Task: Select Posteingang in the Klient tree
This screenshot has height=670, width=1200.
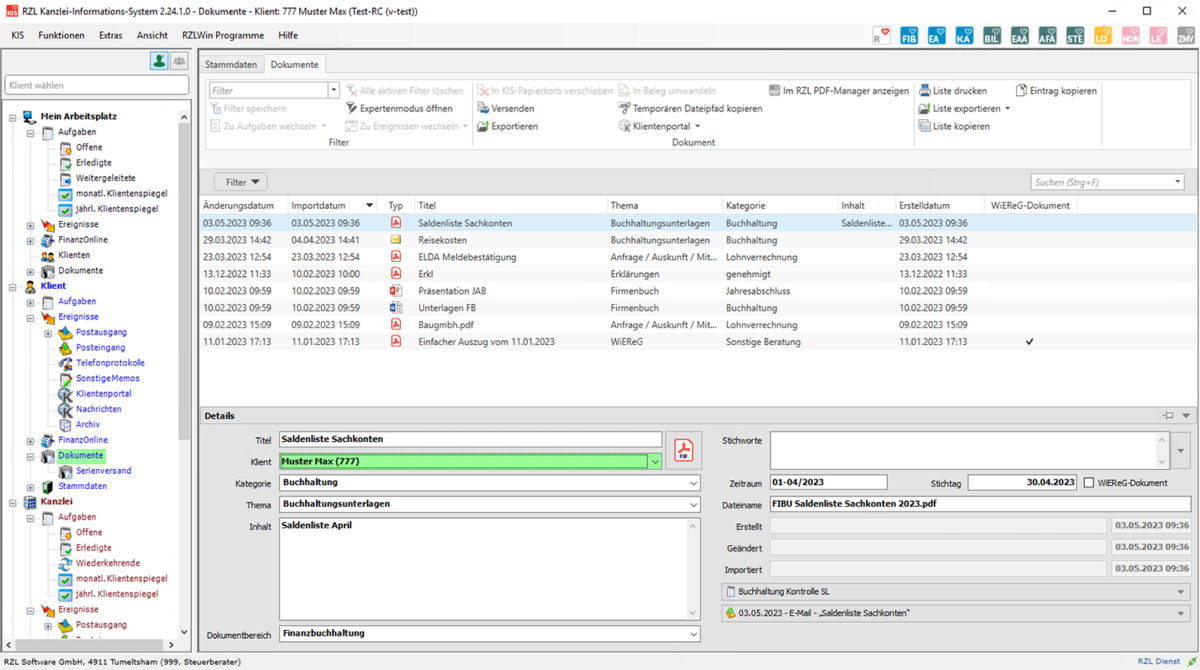Action: [101, 347]
